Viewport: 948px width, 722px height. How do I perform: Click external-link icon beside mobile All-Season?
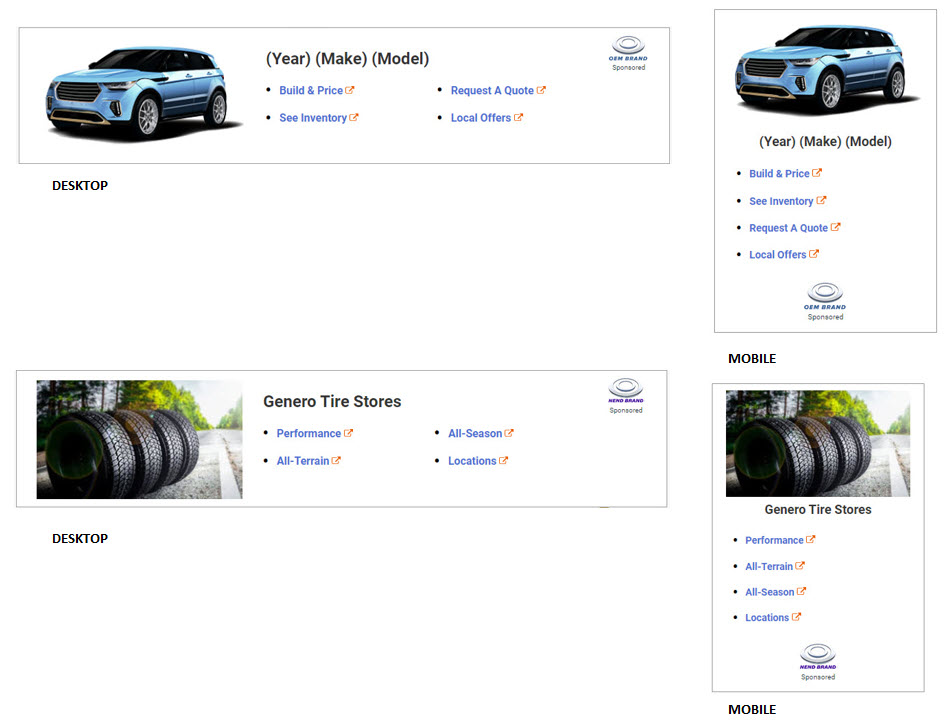point(801,592)
